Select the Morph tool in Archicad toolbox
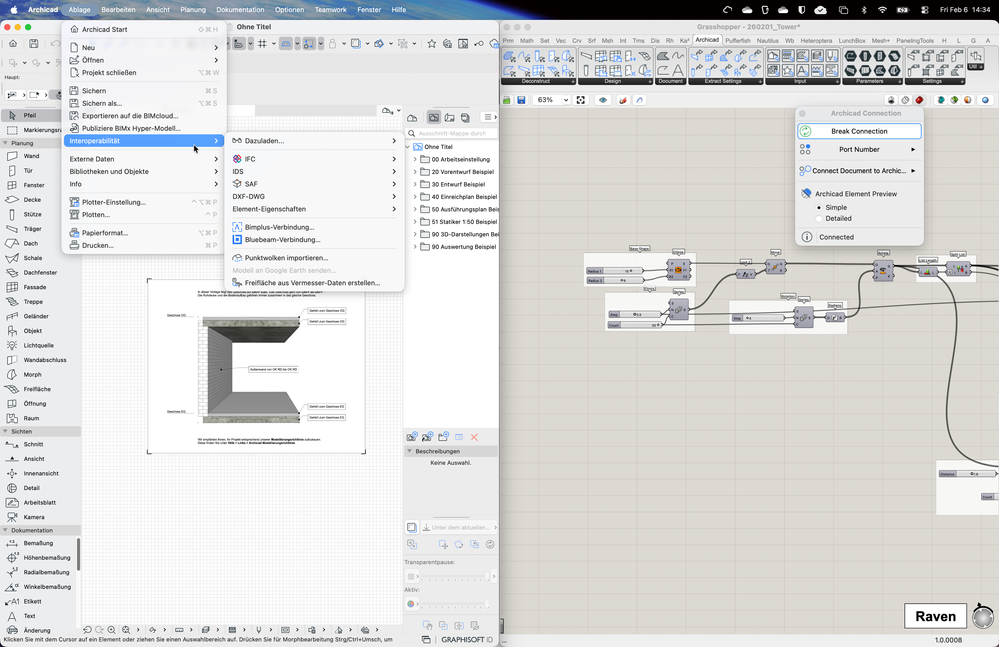This screenshot has width=999, height=647. [32, 374]
